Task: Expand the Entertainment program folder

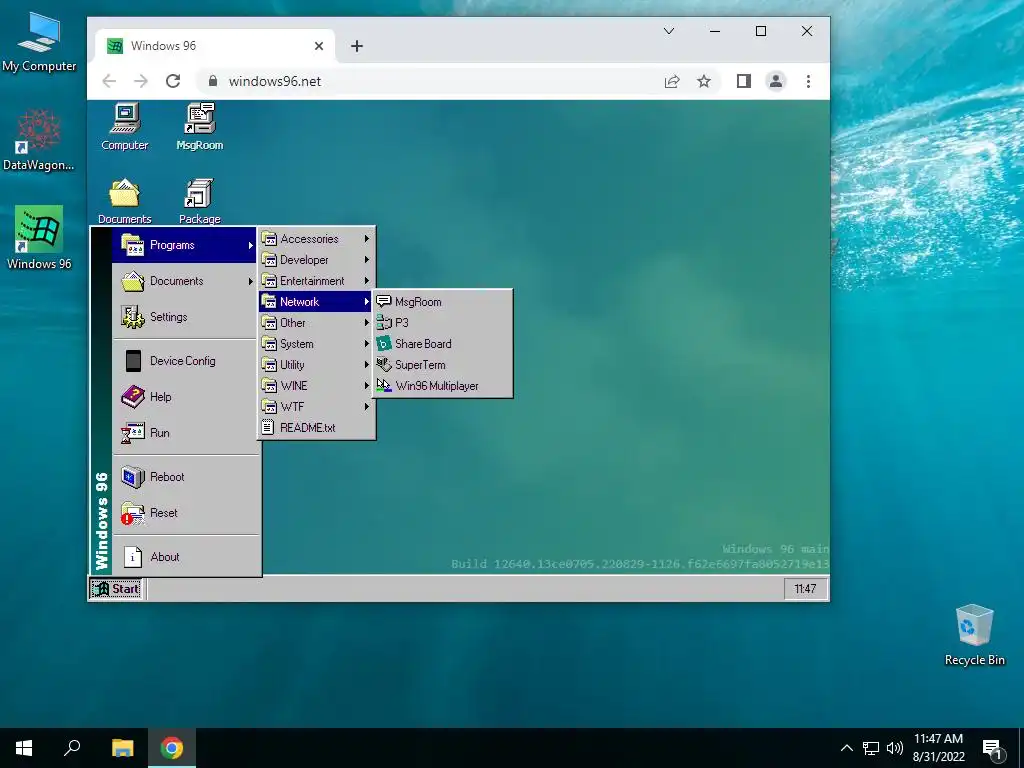Action: pos(316,281)
